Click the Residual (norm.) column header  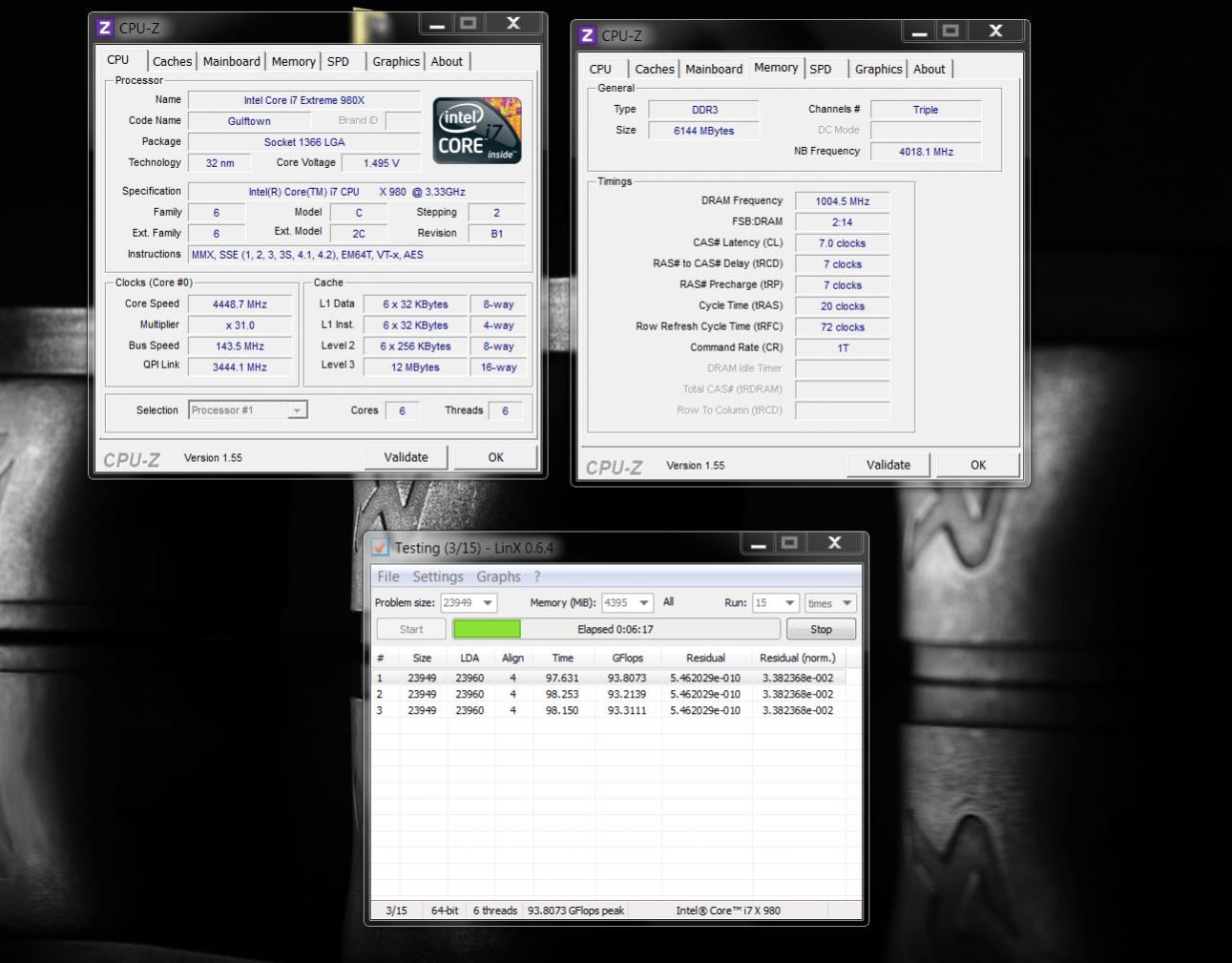click(x=798, y=658)
